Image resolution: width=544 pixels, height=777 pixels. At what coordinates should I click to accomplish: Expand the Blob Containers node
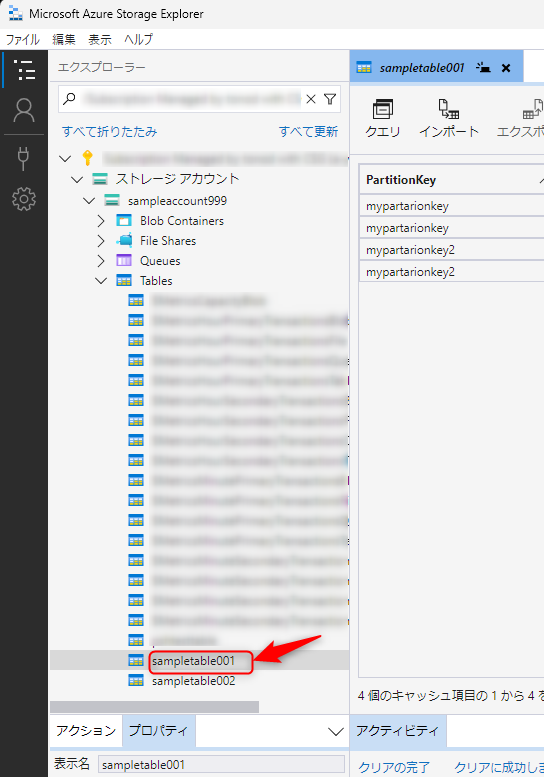click(101, 221)
